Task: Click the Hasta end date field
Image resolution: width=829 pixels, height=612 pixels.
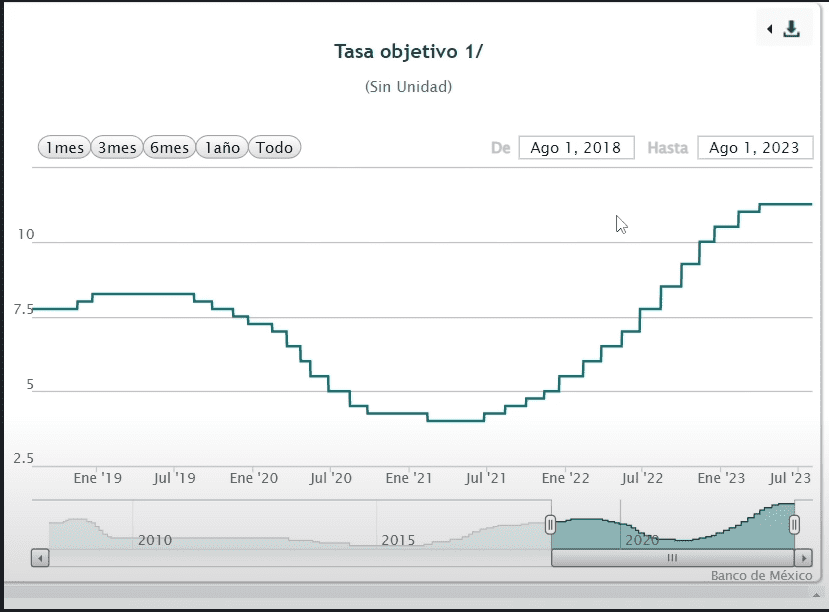Action: click(754, 148)
